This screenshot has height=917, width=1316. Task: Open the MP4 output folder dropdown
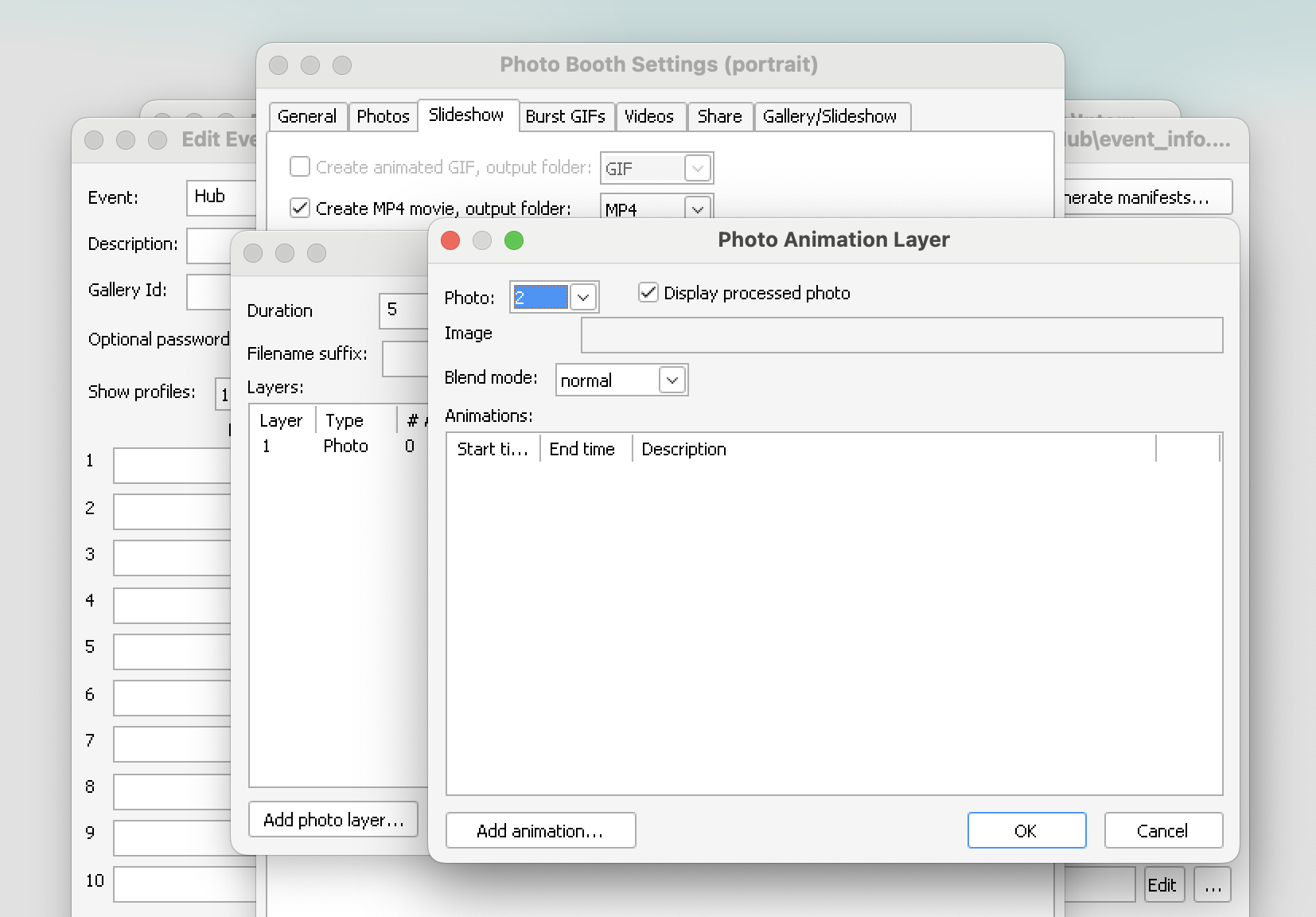(x=697, y=209)
